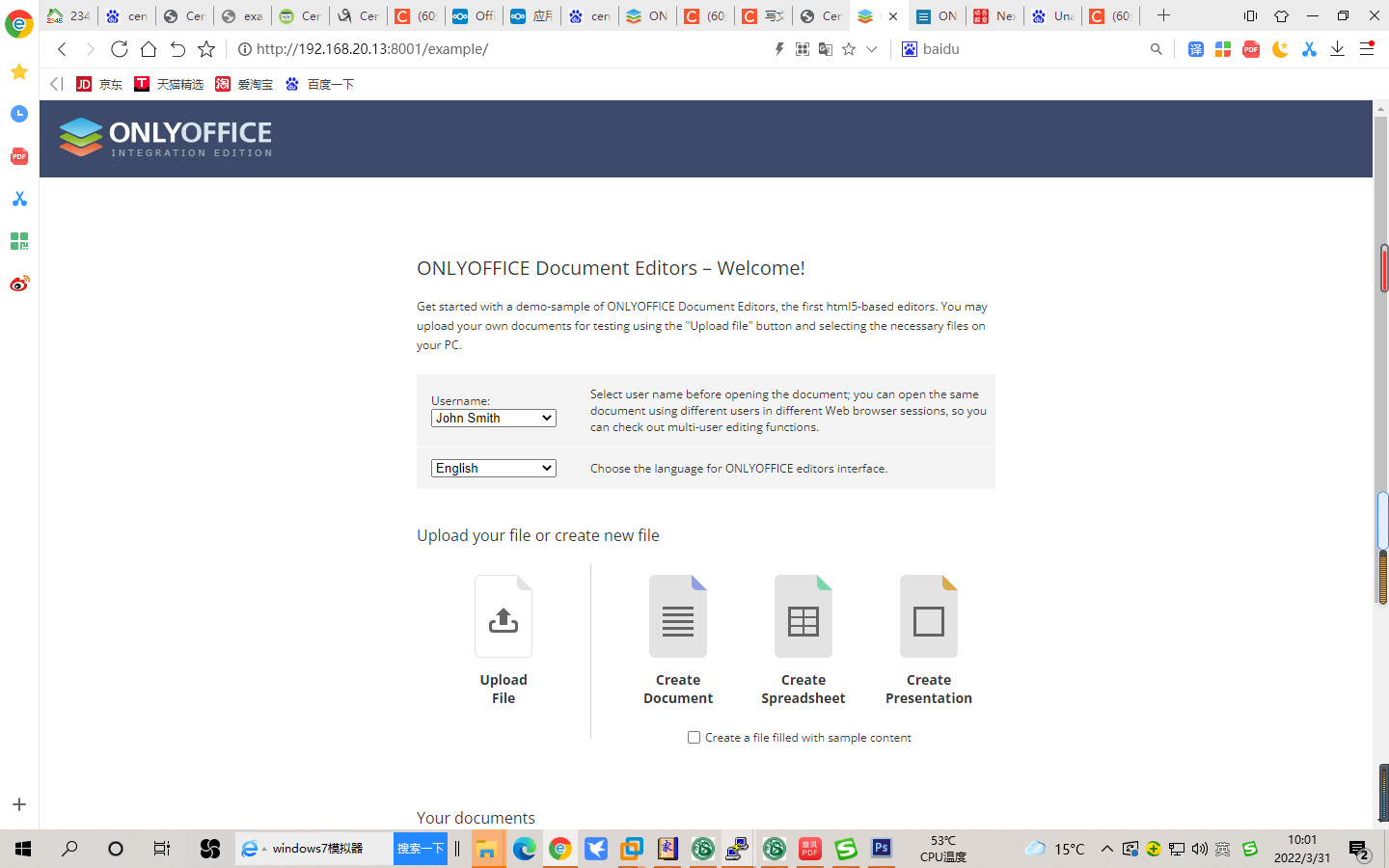
Task: Expand the address bar dropdown chevron
Action: 872,49
